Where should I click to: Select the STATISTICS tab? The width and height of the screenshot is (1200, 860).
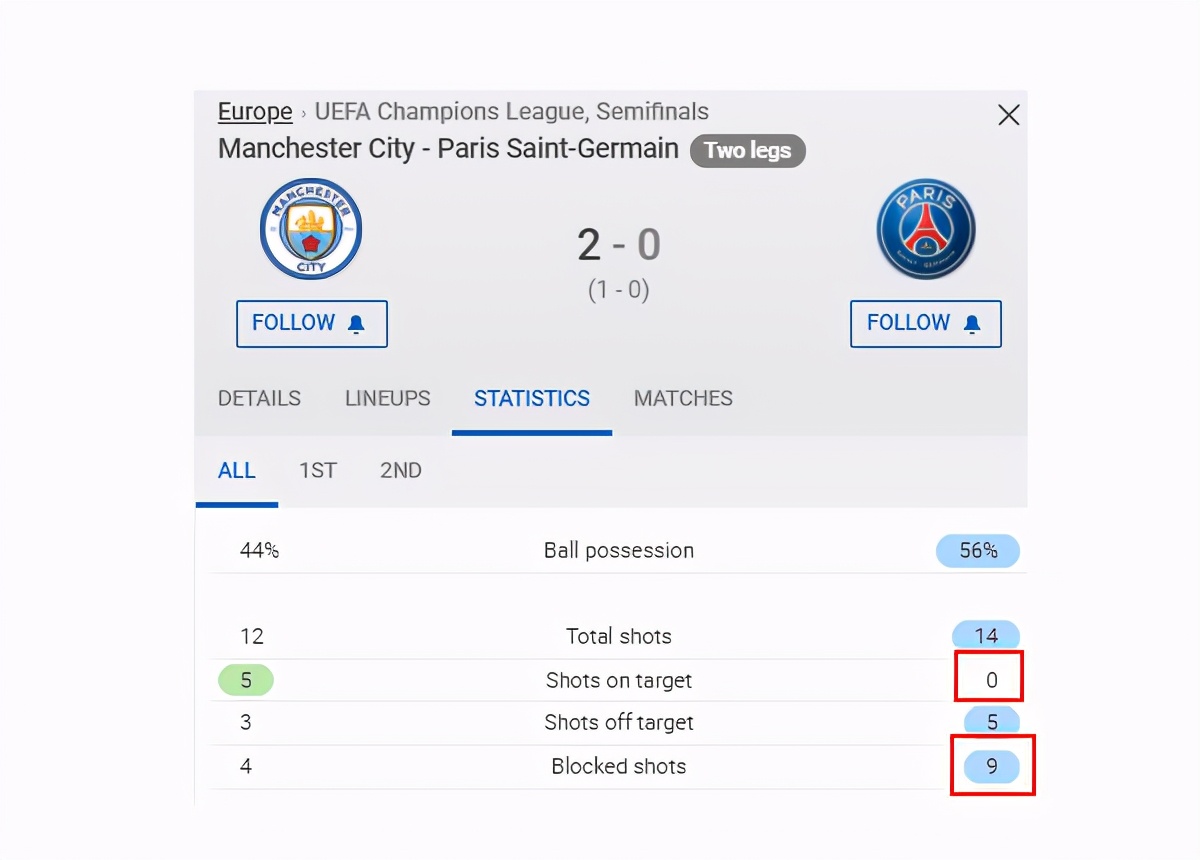[x=531, y=398]
